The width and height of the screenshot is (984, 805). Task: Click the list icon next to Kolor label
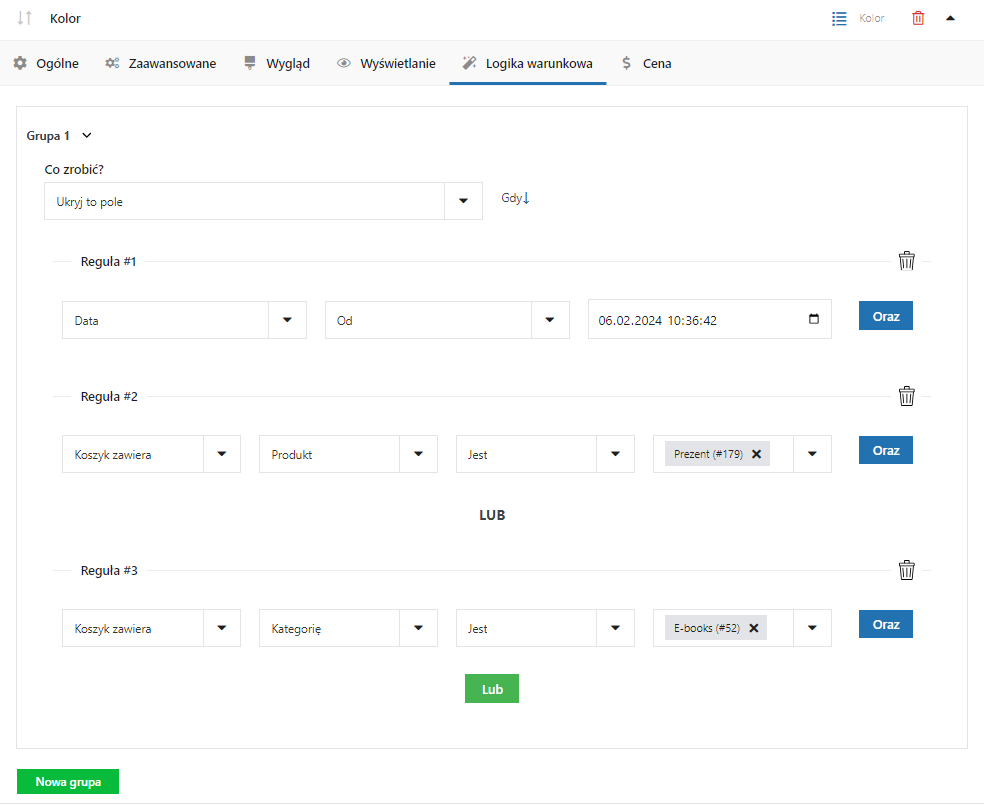(840, 18)
